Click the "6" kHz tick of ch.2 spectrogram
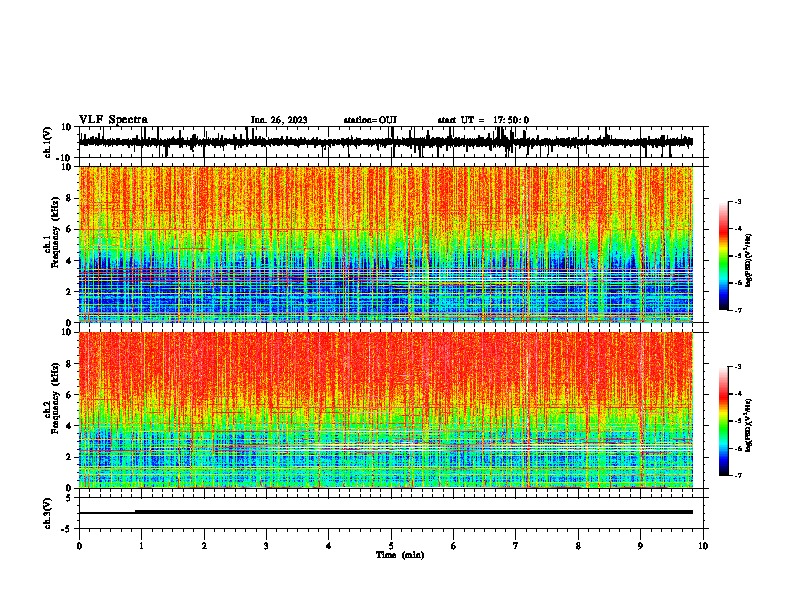Image resolution: width=792 pixels, height=612 pixels. point(70,395)
